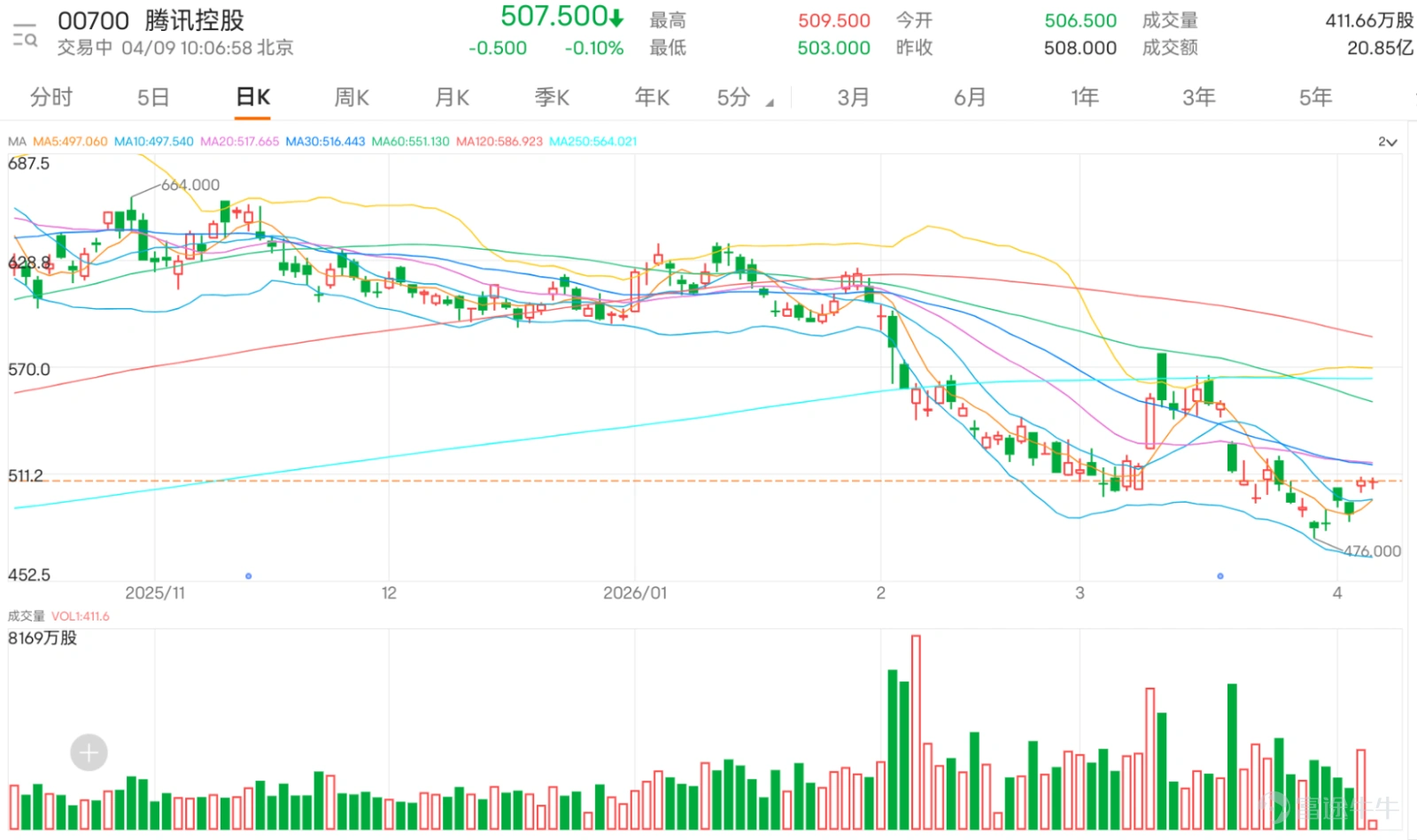Select the 月K monthly chart tab

click(x=452, y=97)
